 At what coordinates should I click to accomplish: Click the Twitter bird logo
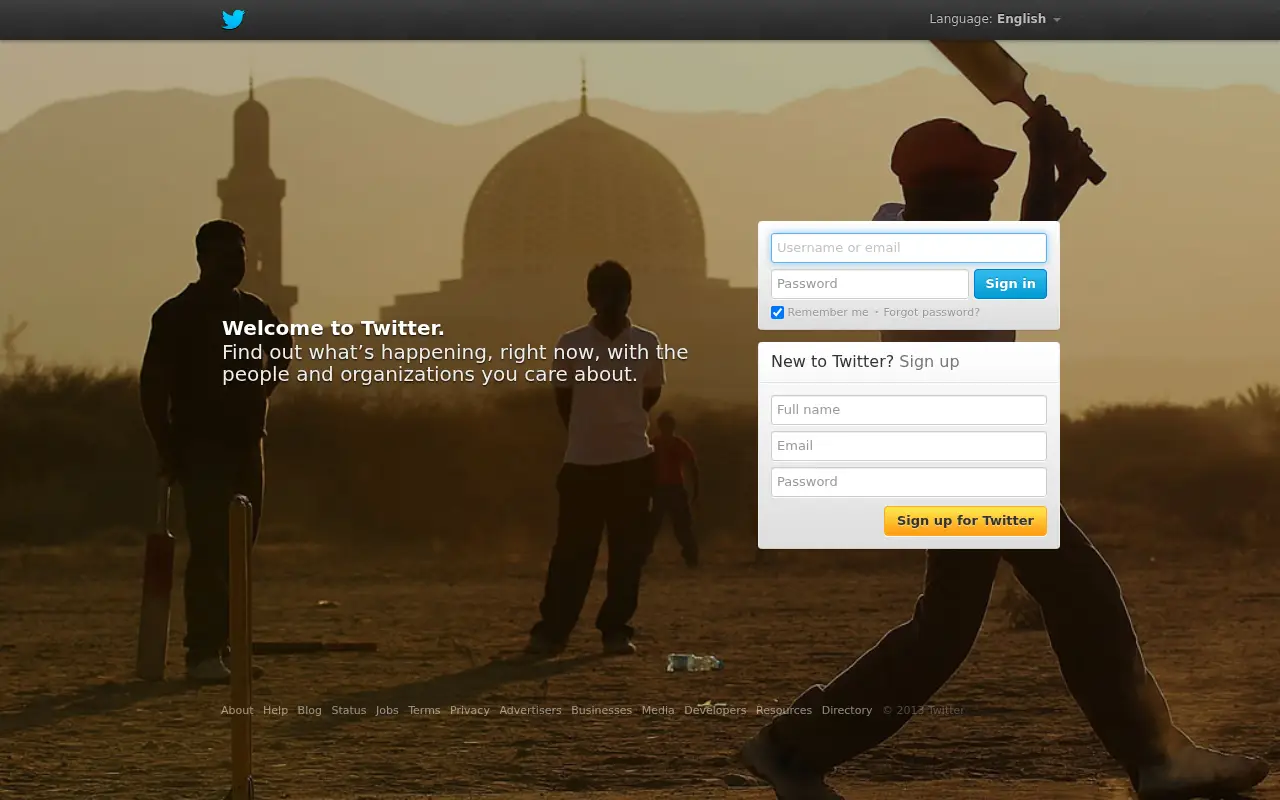point(233,19)
